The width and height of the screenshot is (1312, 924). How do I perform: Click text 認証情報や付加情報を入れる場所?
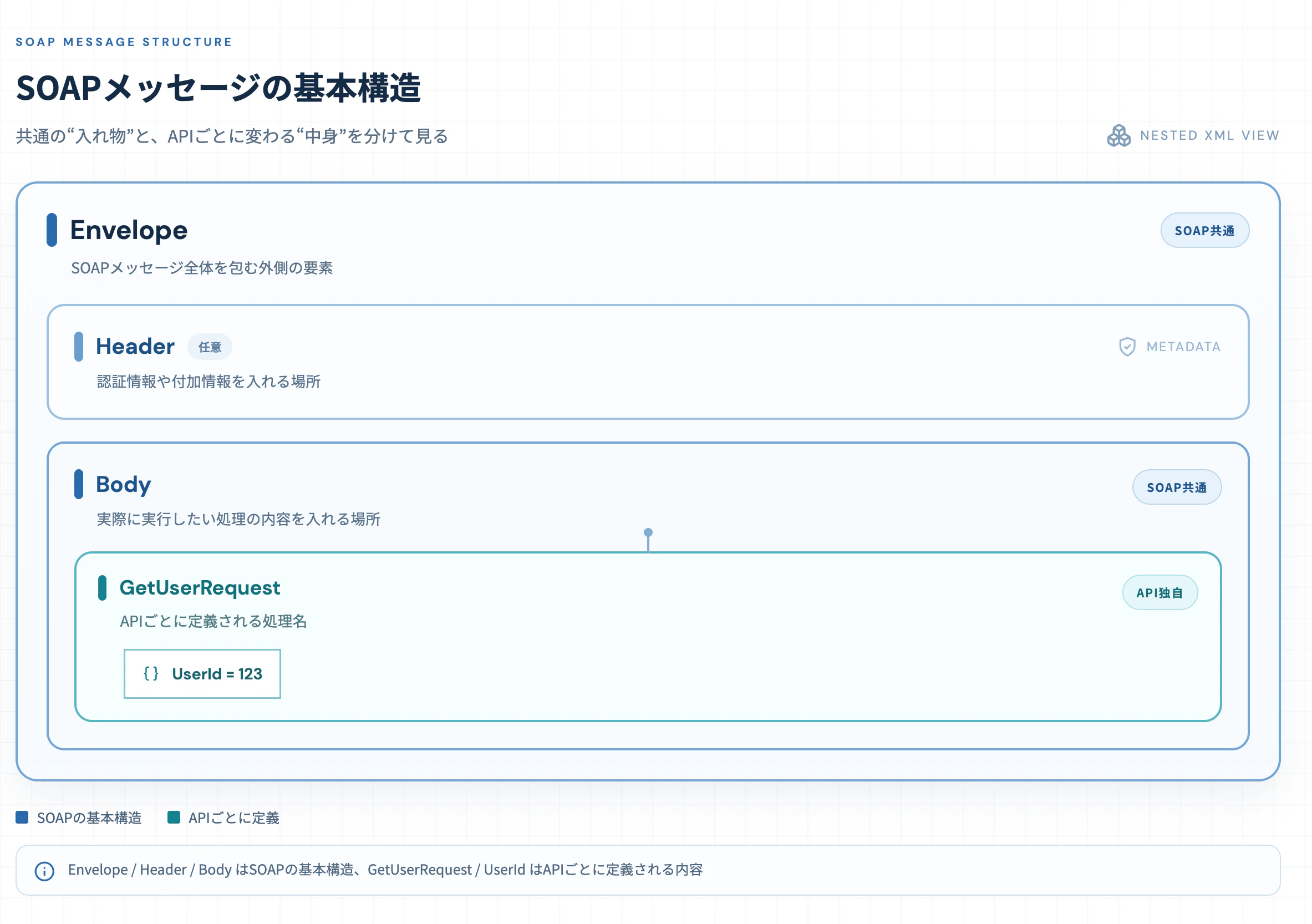(209, 382)
